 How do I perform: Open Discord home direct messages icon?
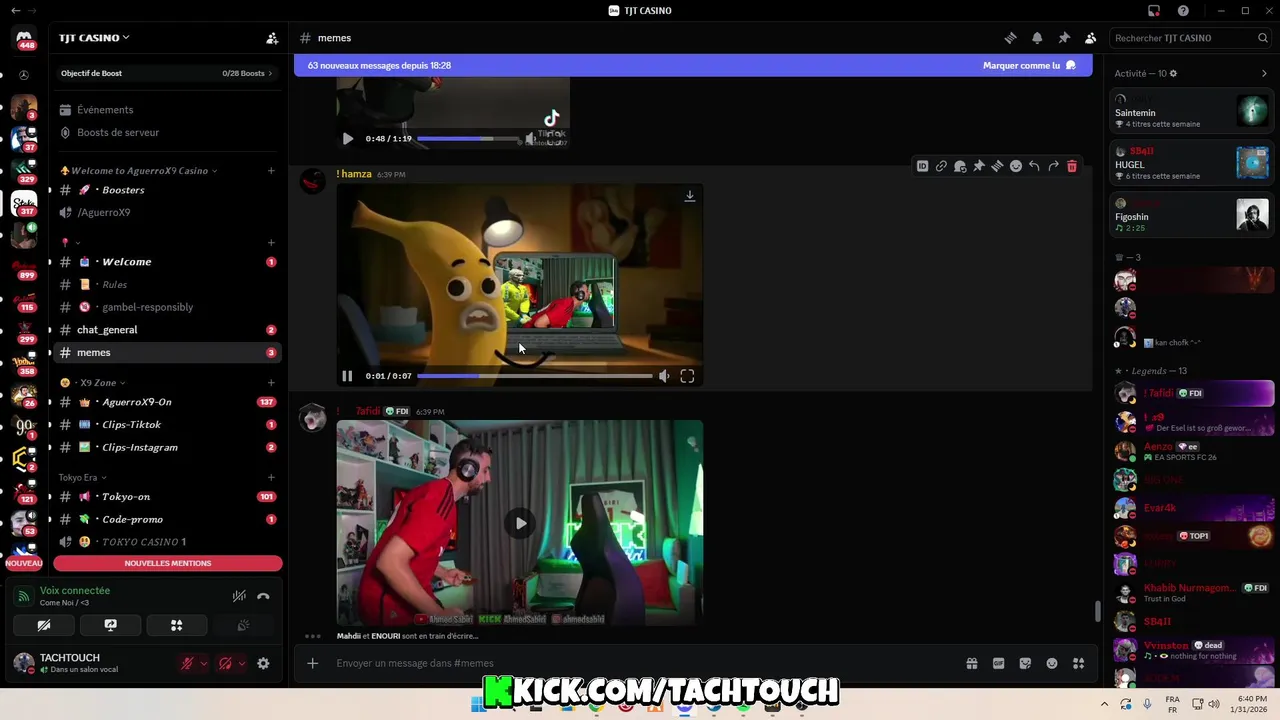point(24,39)
